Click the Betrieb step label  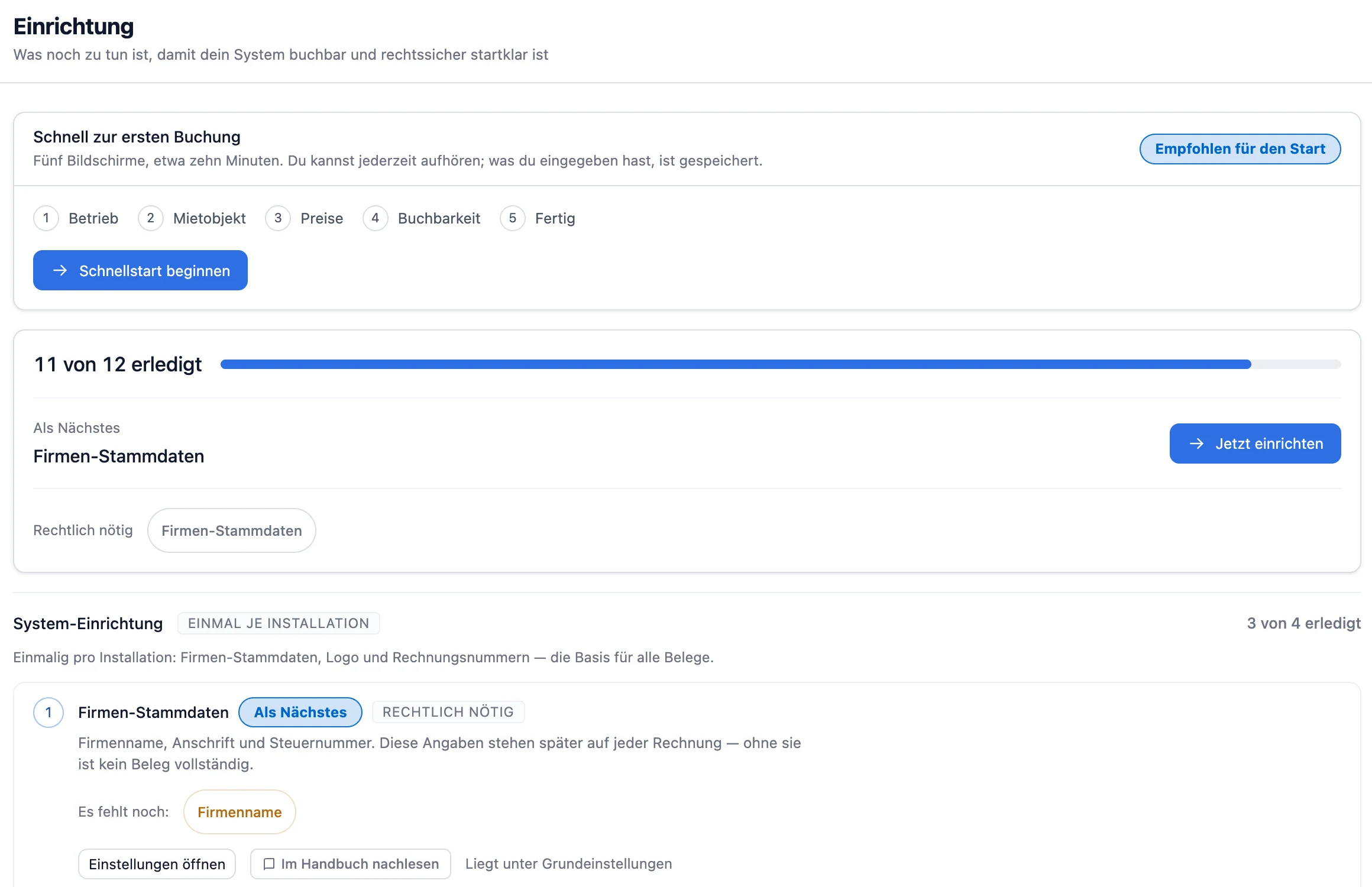(93, 218)
